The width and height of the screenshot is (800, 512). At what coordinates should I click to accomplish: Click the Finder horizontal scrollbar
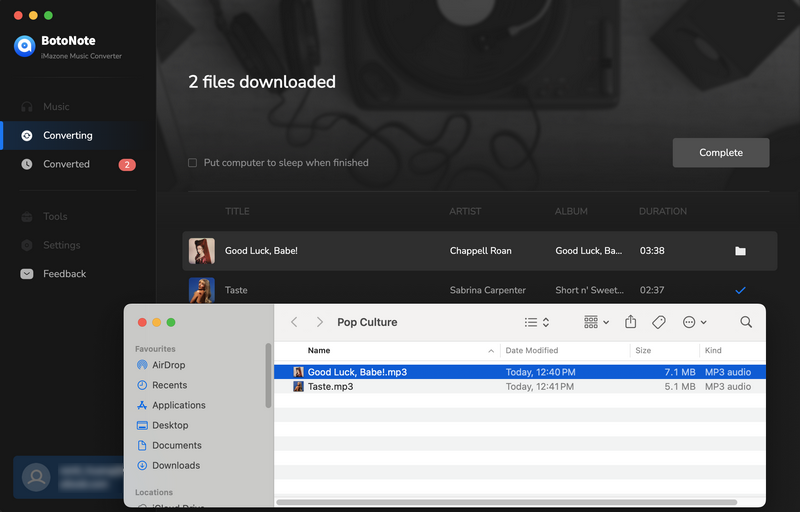point(507,502)
